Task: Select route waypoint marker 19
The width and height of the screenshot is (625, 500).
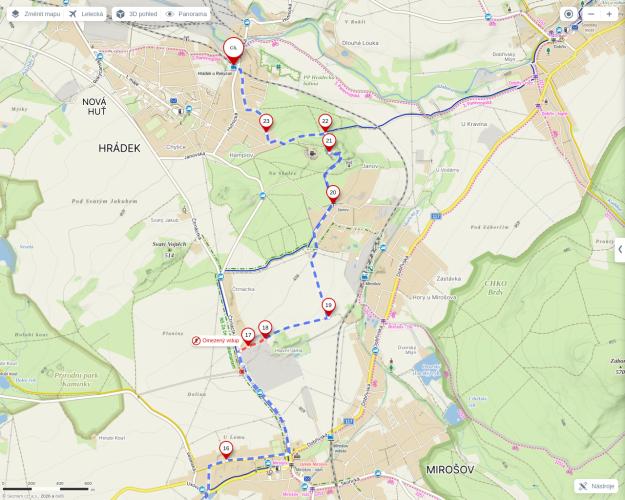Action: pos(328,305)
